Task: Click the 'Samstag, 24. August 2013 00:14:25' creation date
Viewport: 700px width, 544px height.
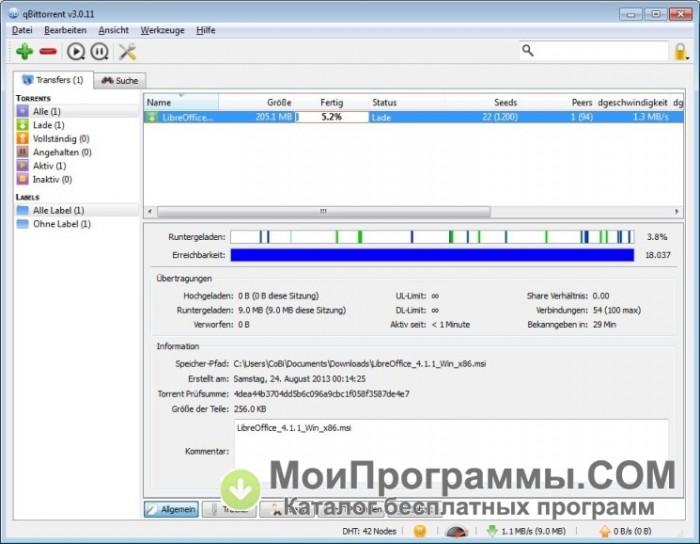Action: 300,379
